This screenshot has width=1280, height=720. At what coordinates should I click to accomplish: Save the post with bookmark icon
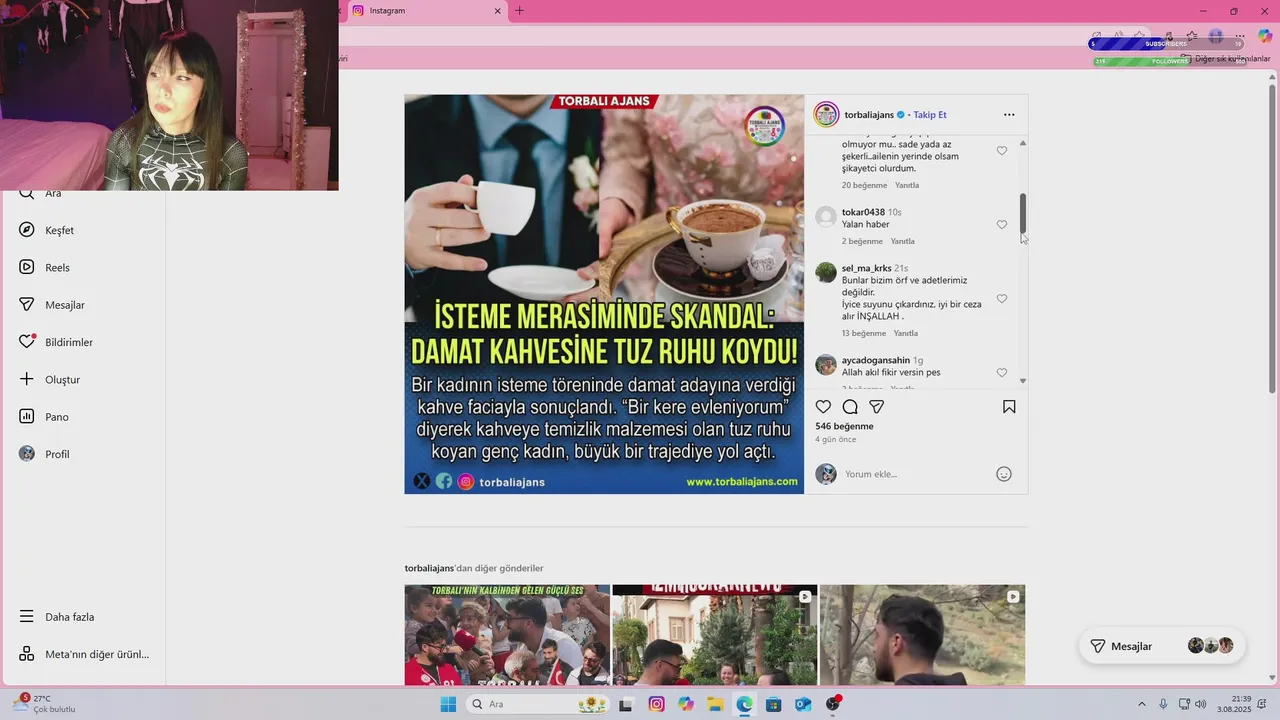tap(1009, 407)
